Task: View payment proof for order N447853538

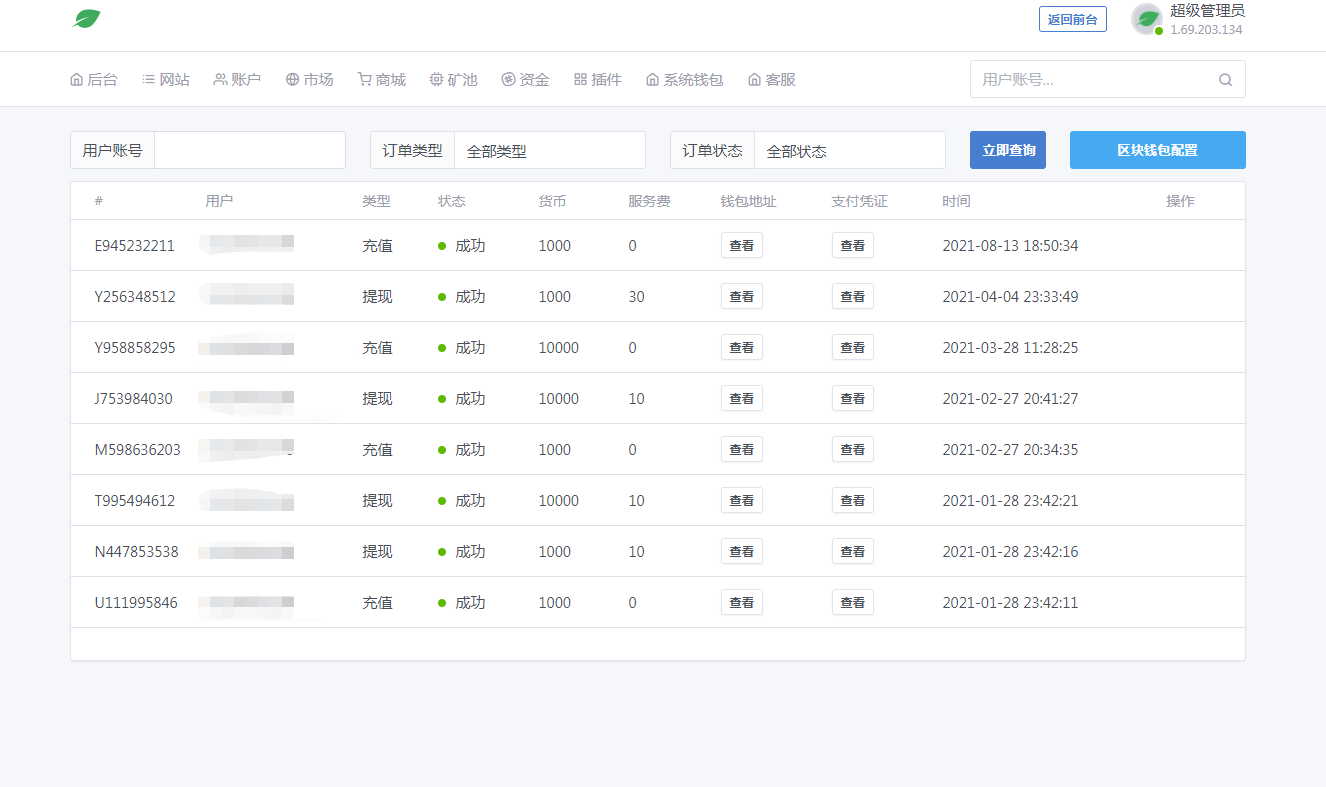Action: coord(853,551)
